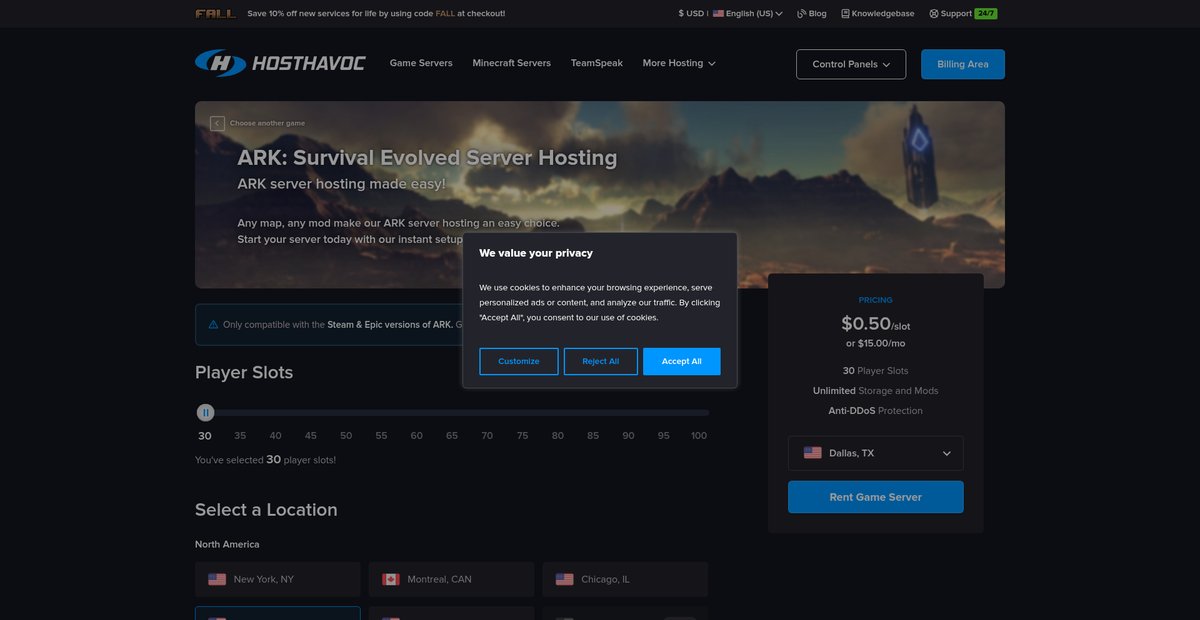Accept all cookies
Screen dimensions: 1200x620
coord(682,361)
